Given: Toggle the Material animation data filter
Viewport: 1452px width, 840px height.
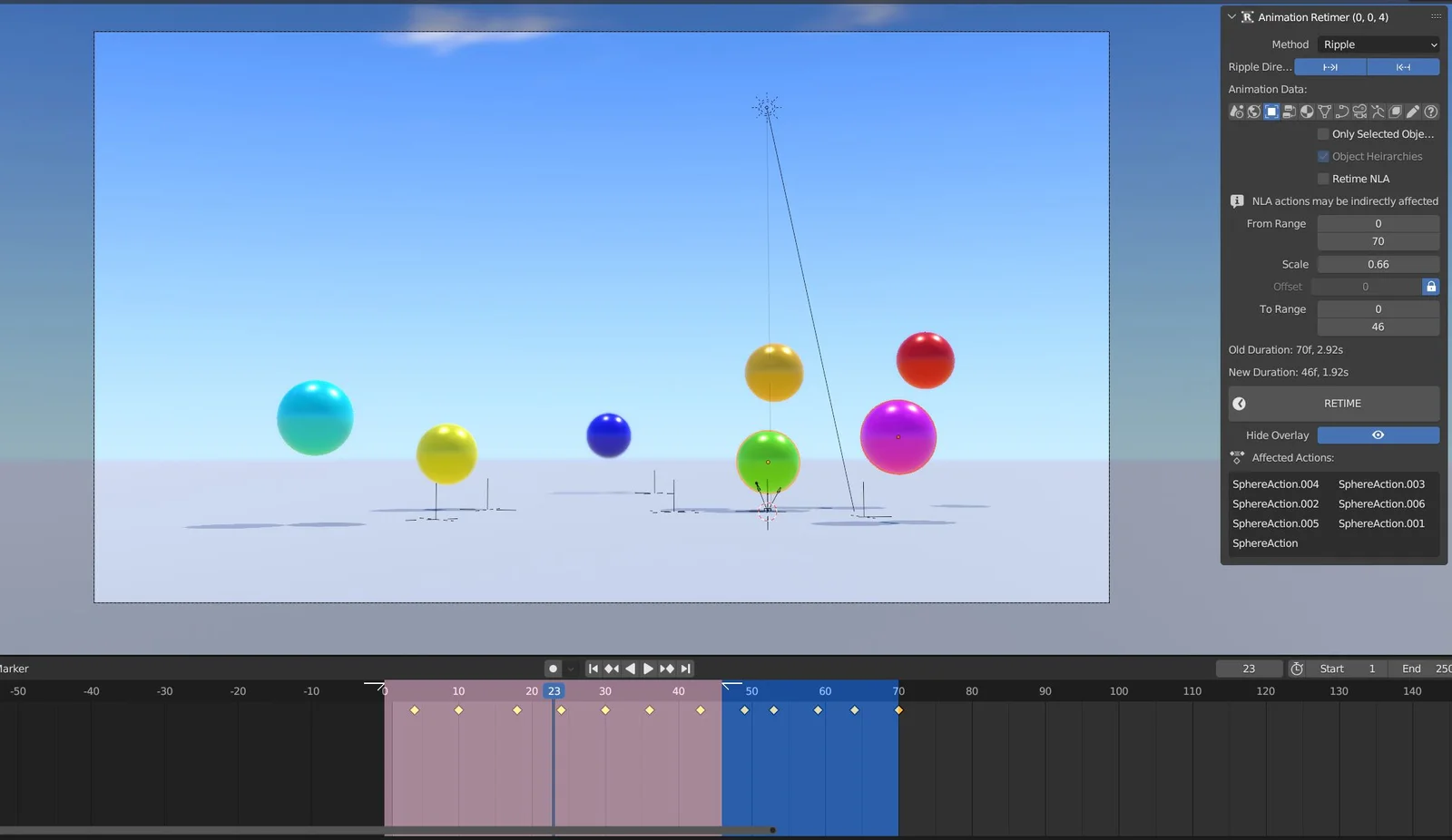Looking at the screenshot, I should 1307,111.
